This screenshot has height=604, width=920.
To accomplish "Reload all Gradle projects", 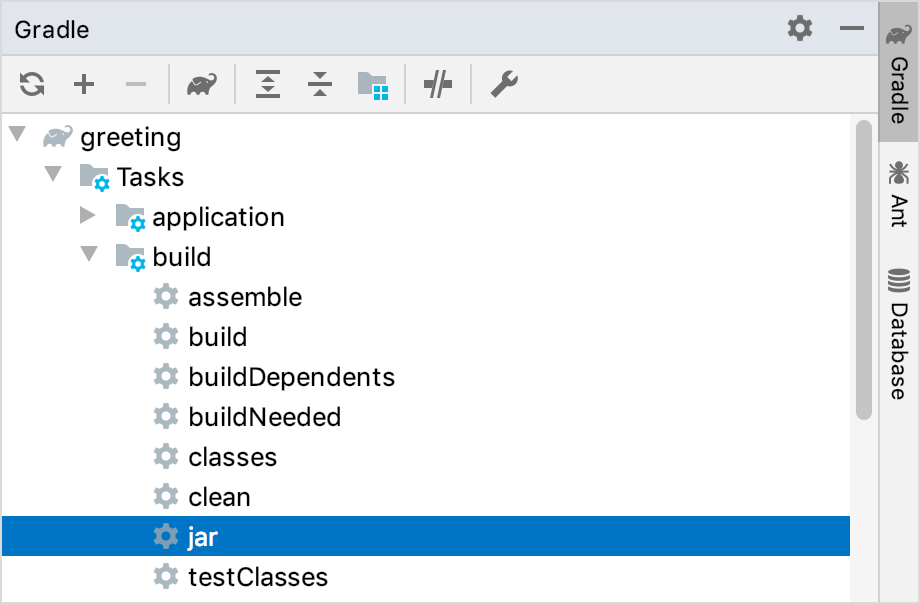I will [31, 84].
